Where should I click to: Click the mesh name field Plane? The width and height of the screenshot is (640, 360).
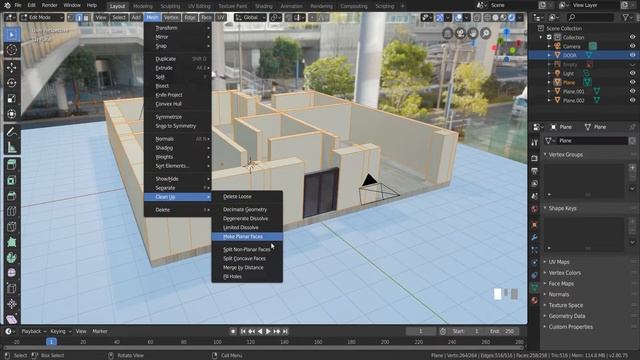coord(592,141)
